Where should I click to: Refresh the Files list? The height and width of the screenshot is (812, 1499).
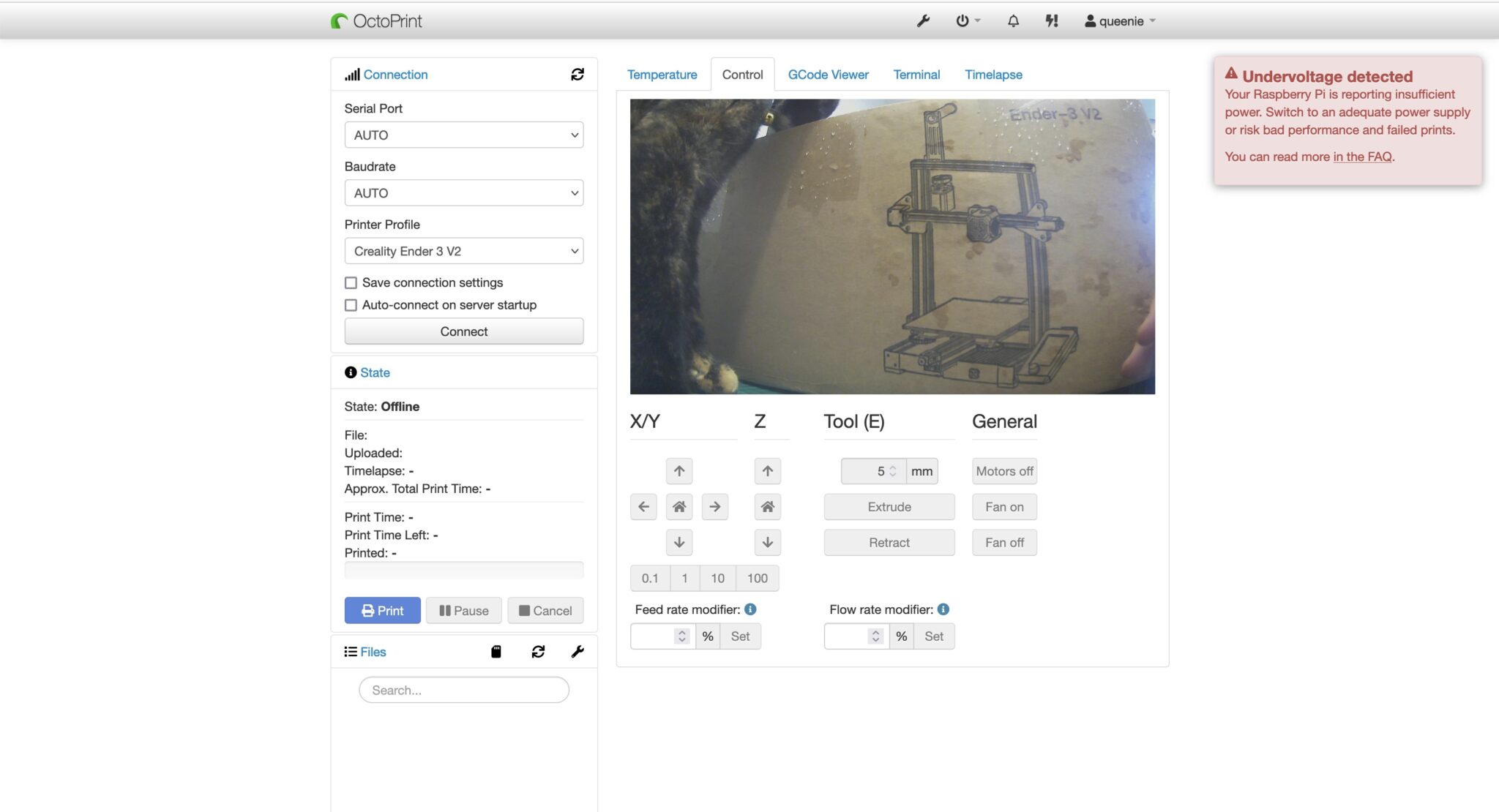538,652
